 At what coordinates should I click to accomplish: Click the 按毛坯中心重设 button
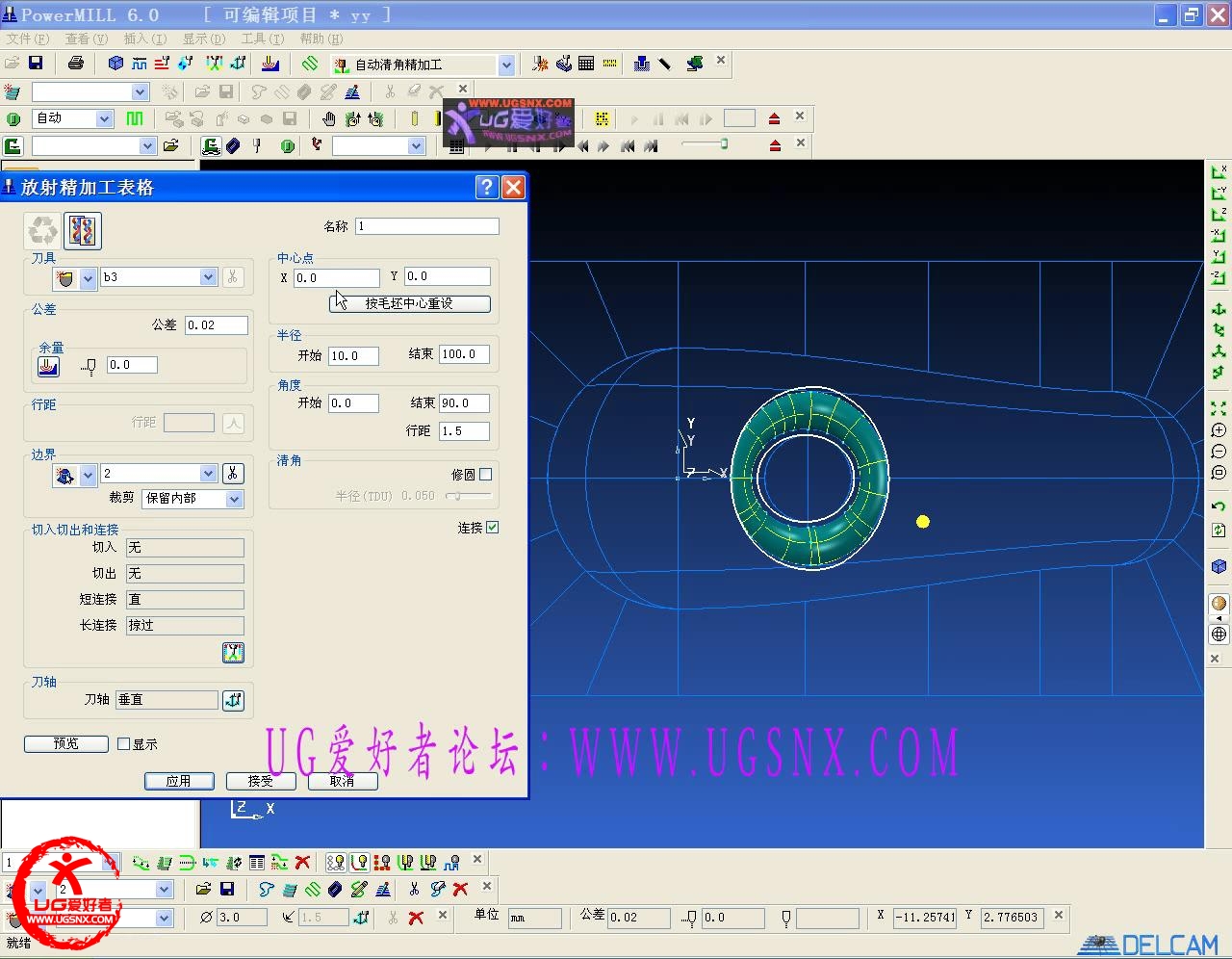click(x=410, y=303)
